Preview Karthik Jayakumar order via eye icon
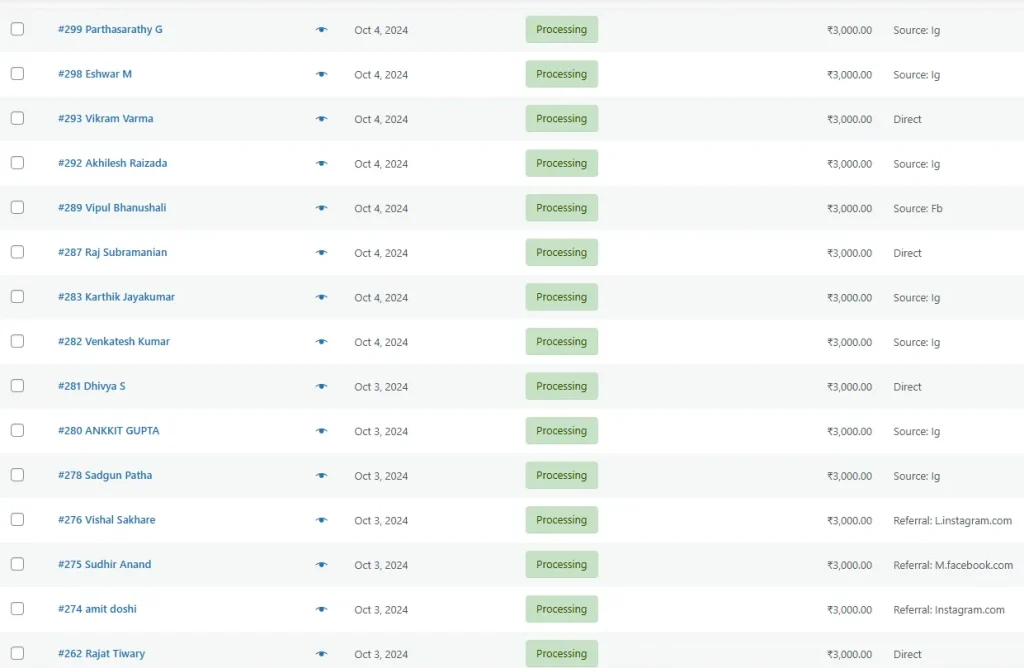Screen dimensions: 1024x668 tap(321, 297)
